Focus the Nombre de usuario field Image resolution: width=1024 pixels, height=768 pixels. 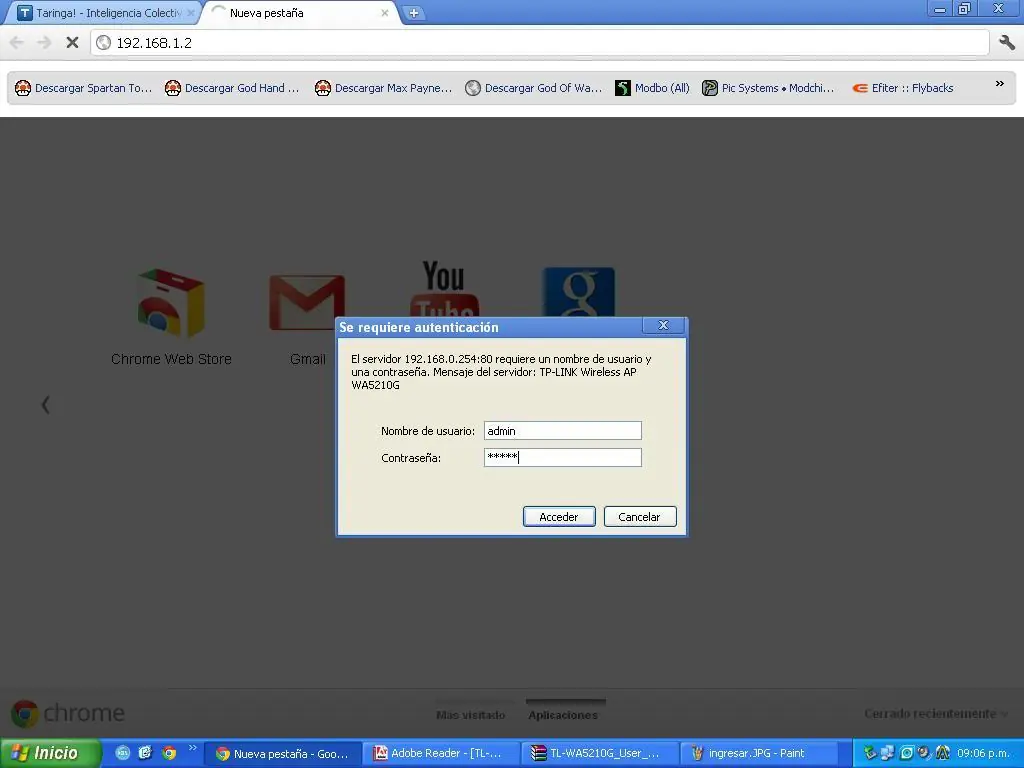[563, 431]
